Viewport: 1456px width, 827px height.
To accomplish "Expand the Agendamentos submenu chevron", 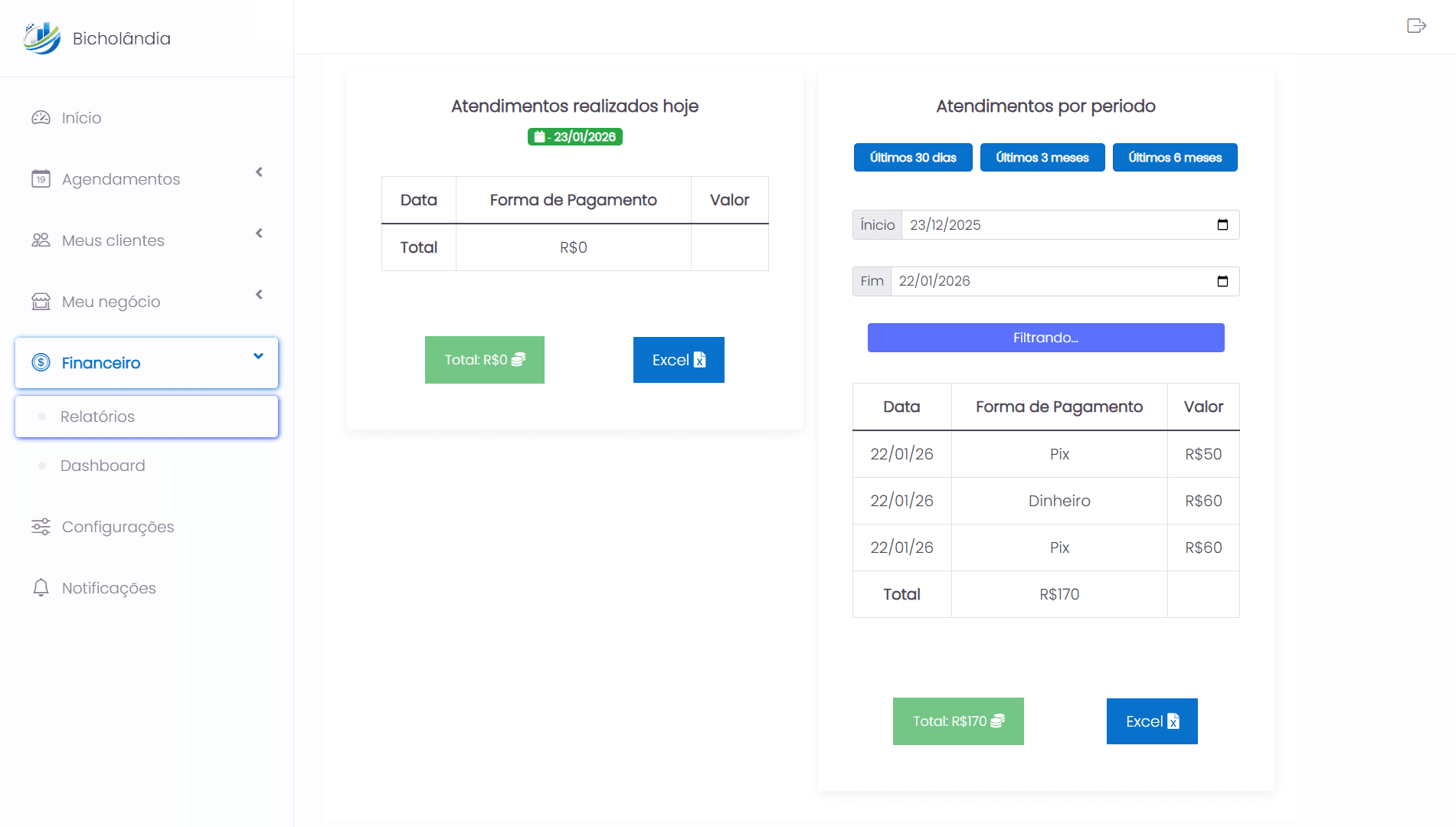I will coord(259,172).
